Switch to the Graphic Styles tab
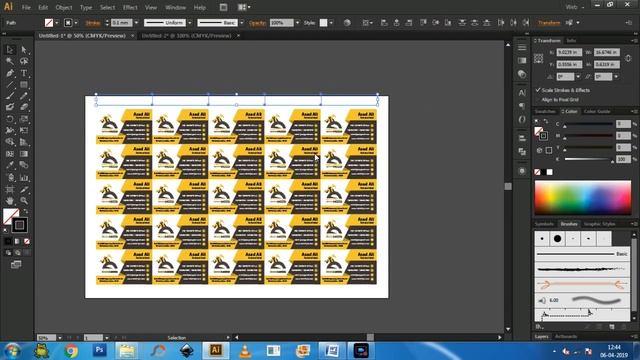Viewport: 640px width, 360px height. click(599, 224)
